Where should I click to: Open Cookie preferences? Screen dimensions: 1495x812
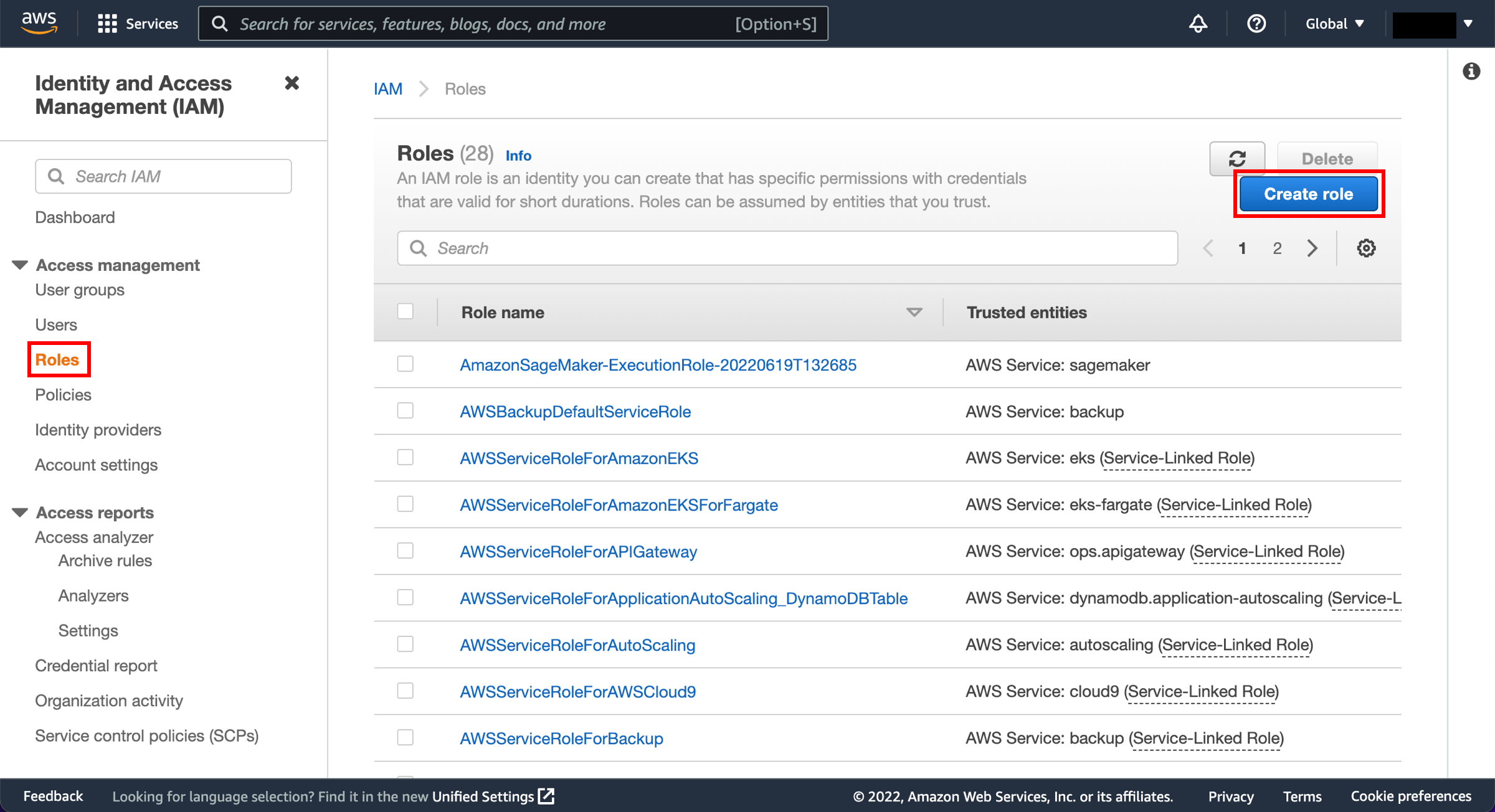1411,796
